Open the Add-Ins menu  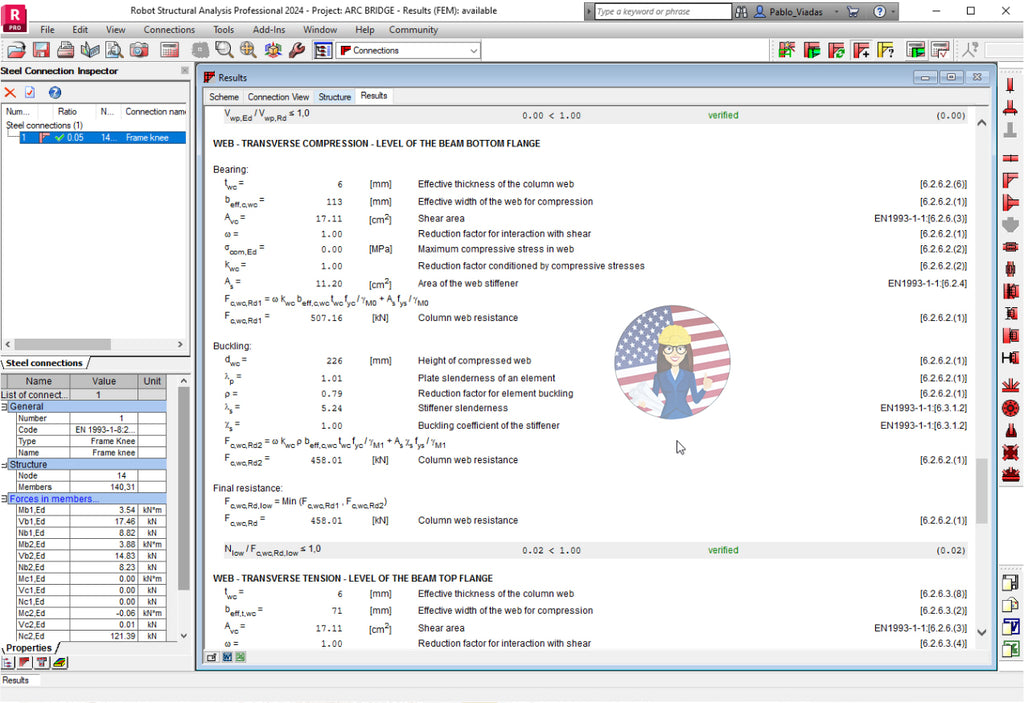pyautogui.click(x=268, y=29)
